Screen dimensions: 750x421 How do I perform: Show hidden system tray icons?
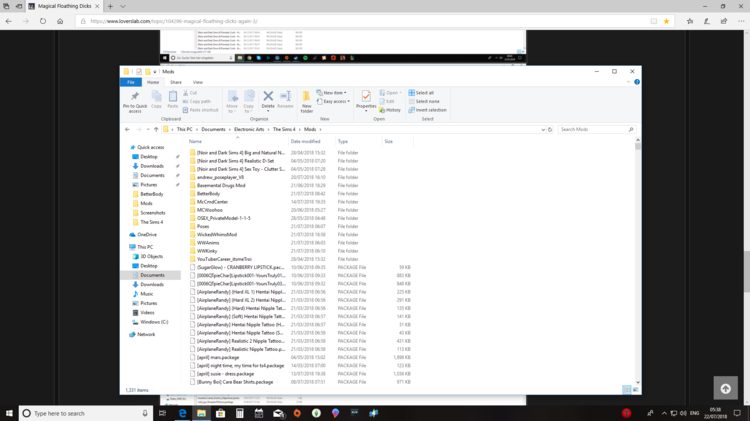664,413
